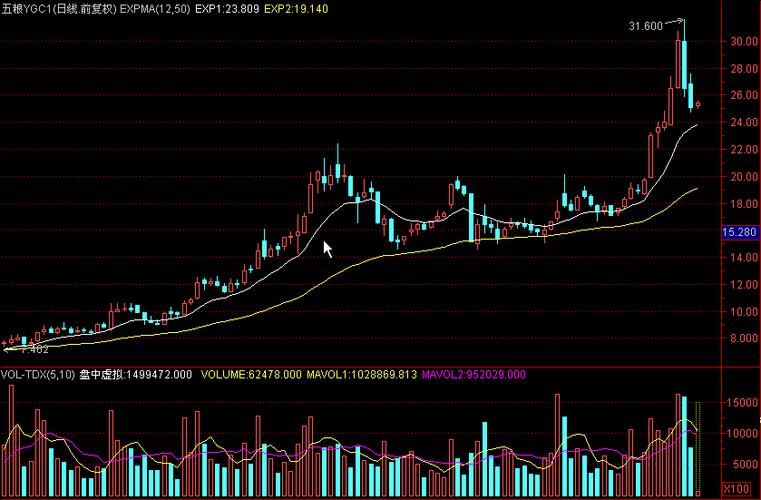Click the tallest cyan candle below 31.600
The height and width of the screenshot is (500, 761).
[684, 64]
